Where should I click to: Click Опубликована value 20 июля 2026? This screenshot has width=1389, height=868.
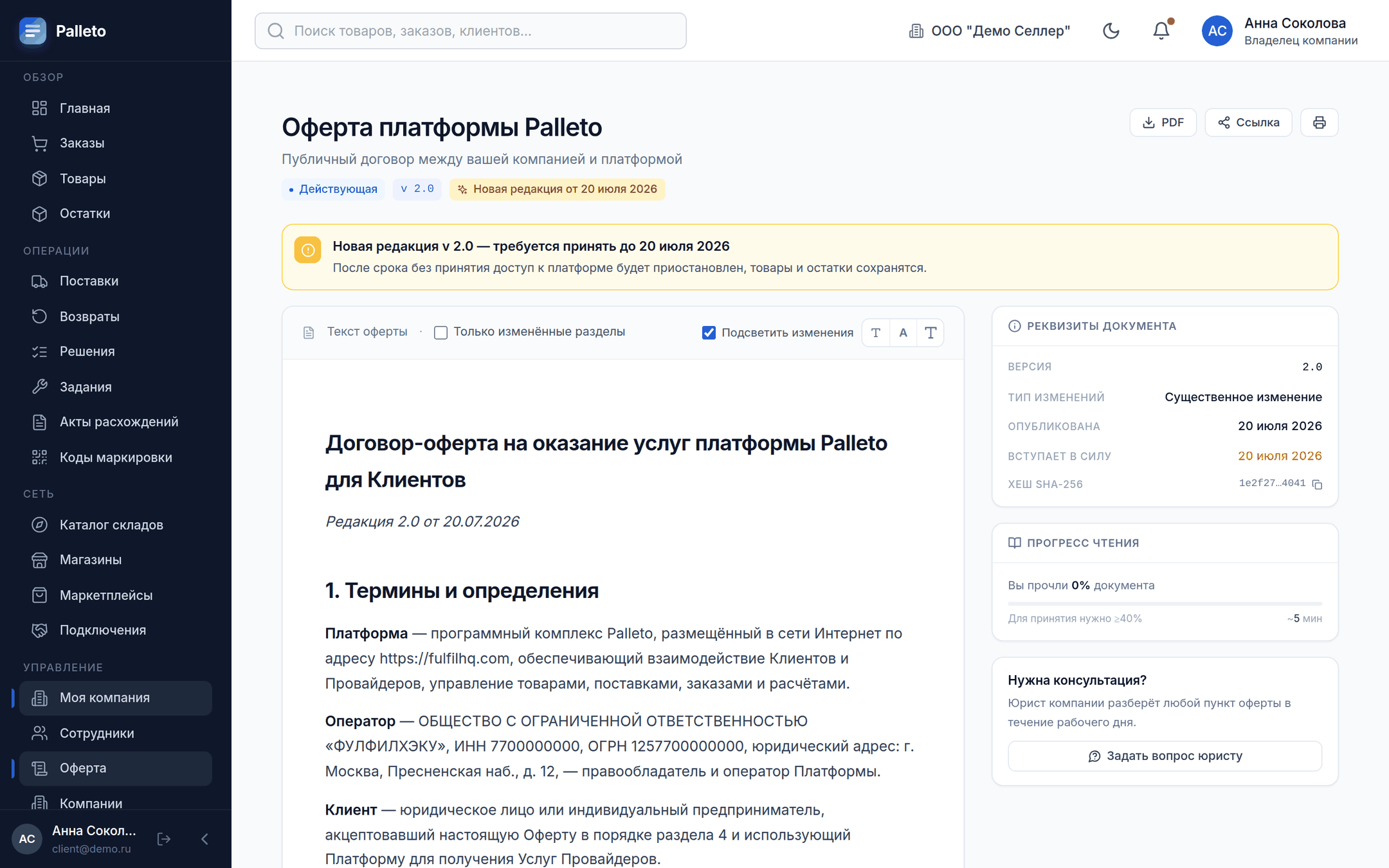point(1280,426)
